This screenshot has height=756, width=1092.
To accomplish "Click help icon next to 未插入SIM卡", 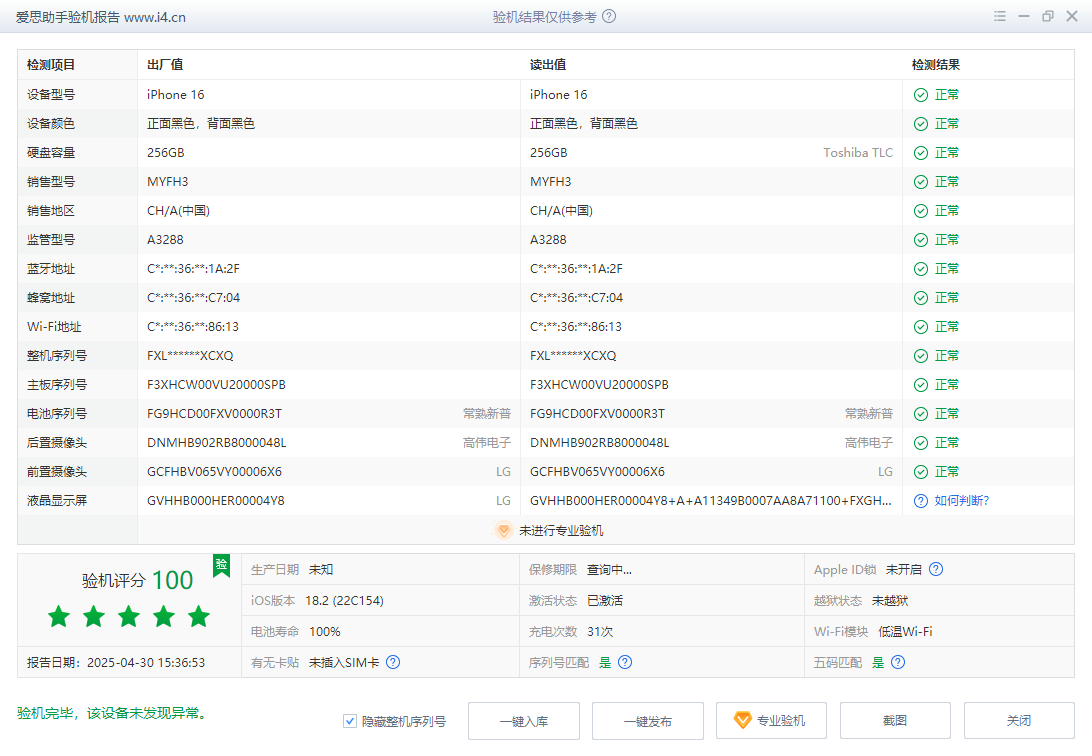I will [393, 662].
